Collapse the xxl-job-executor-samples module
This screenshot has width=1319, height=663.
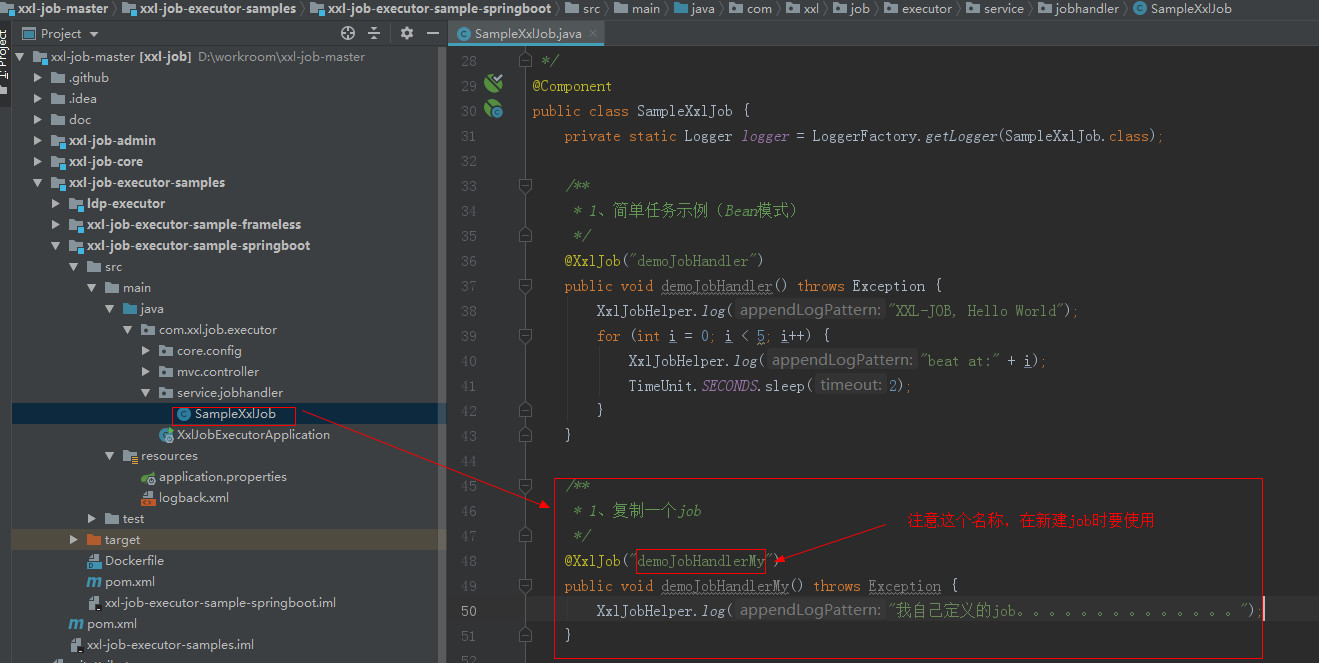[38, 183]
